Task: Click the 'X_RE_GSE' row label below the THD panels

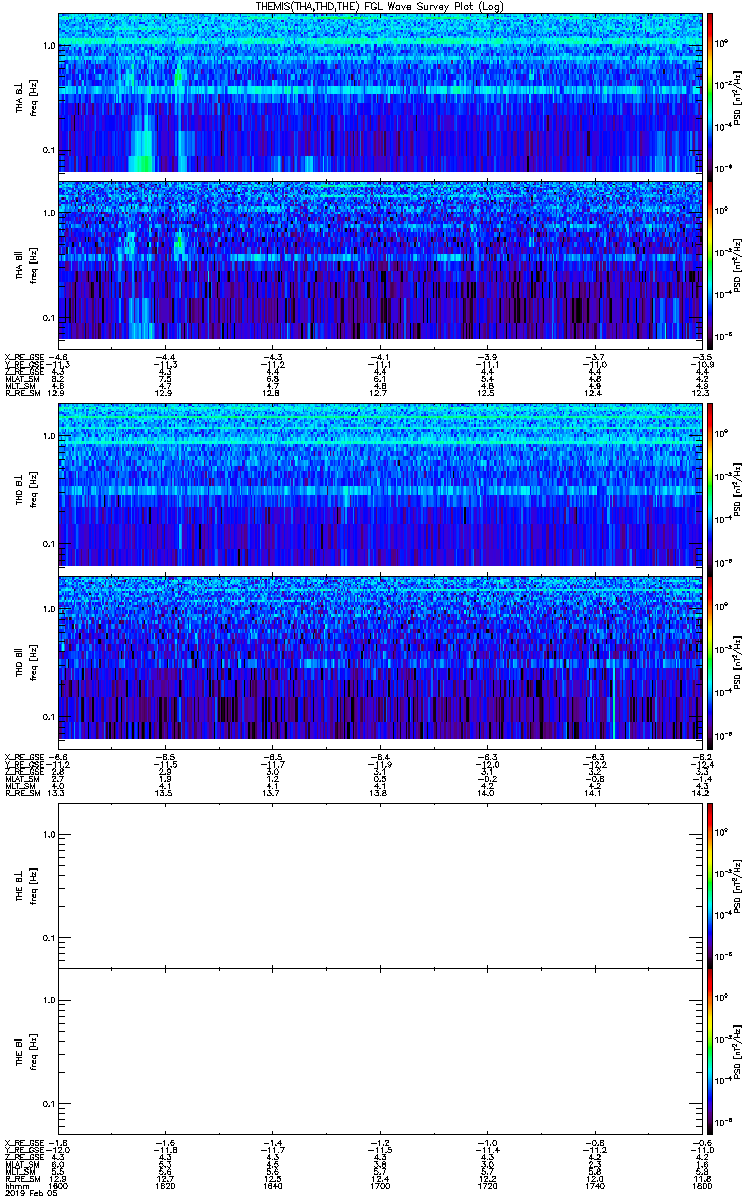Action: 23,756
